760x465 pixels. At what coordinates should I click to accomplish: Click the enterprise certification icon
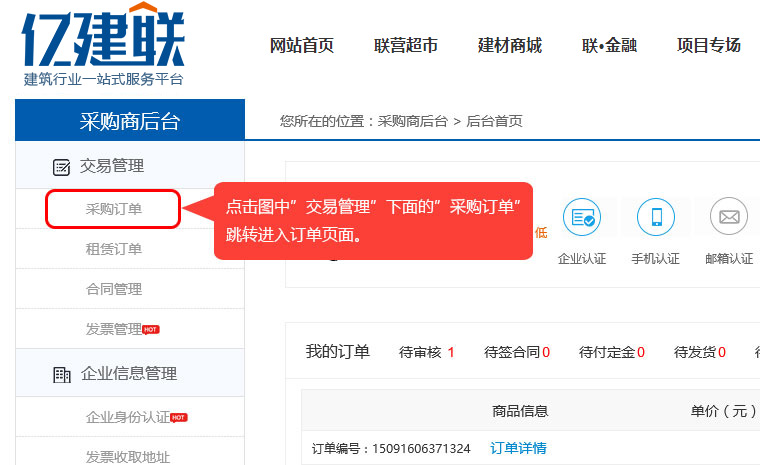[x=581, y=217]
